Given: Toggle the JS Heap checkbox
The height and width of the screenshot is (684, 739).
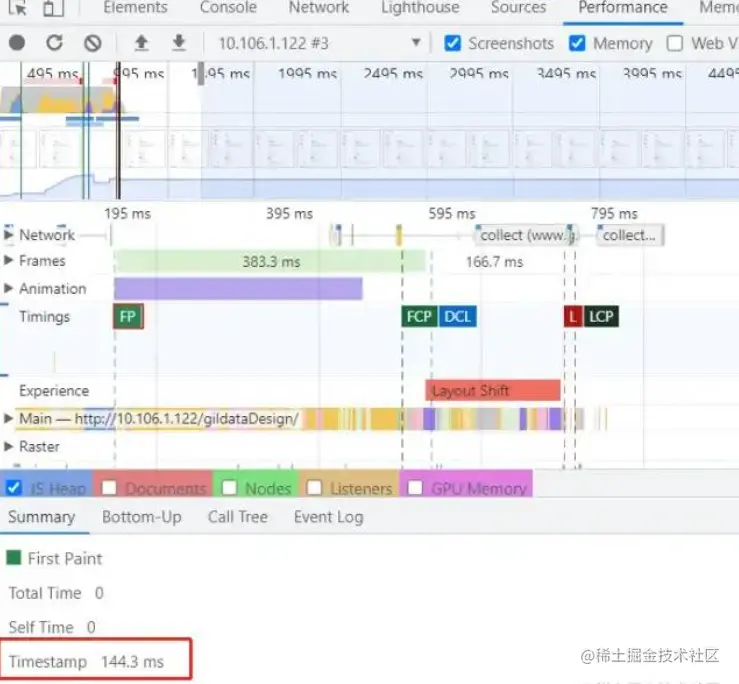Looking at the screenshot, I should click(14, 487).
